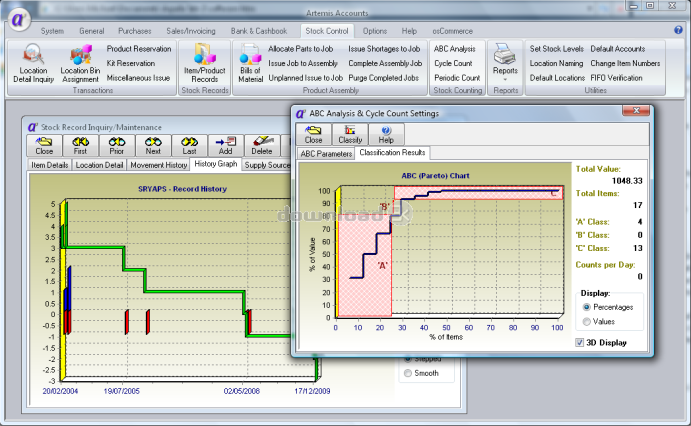Open Help in ABC Analysis dialog

[x=386, y=135]
